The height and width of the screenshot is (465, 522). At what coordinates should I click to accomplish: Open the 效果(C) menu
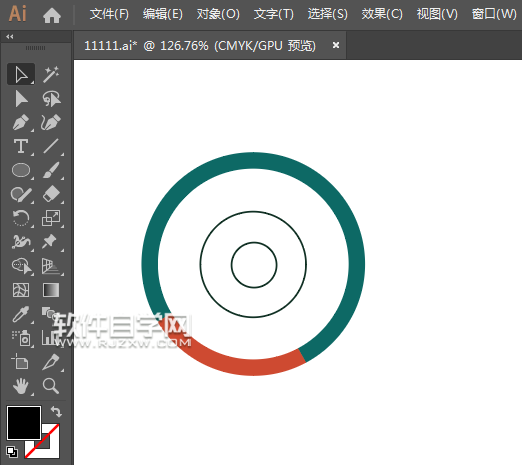(382, 14)
